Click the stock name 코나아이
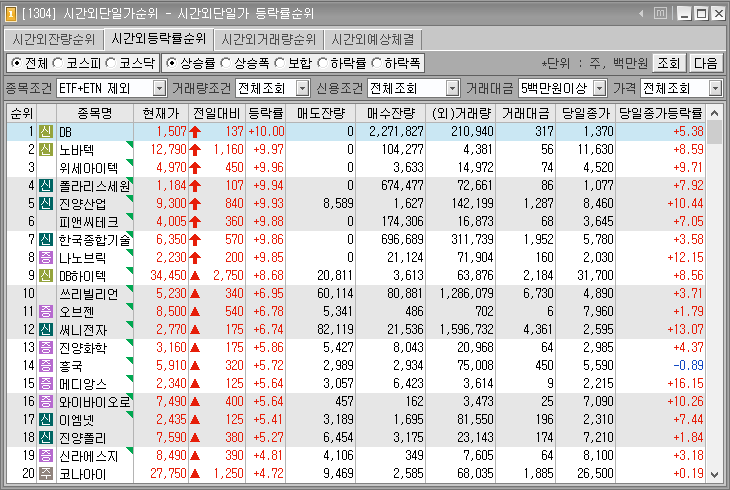 [82, 474]
